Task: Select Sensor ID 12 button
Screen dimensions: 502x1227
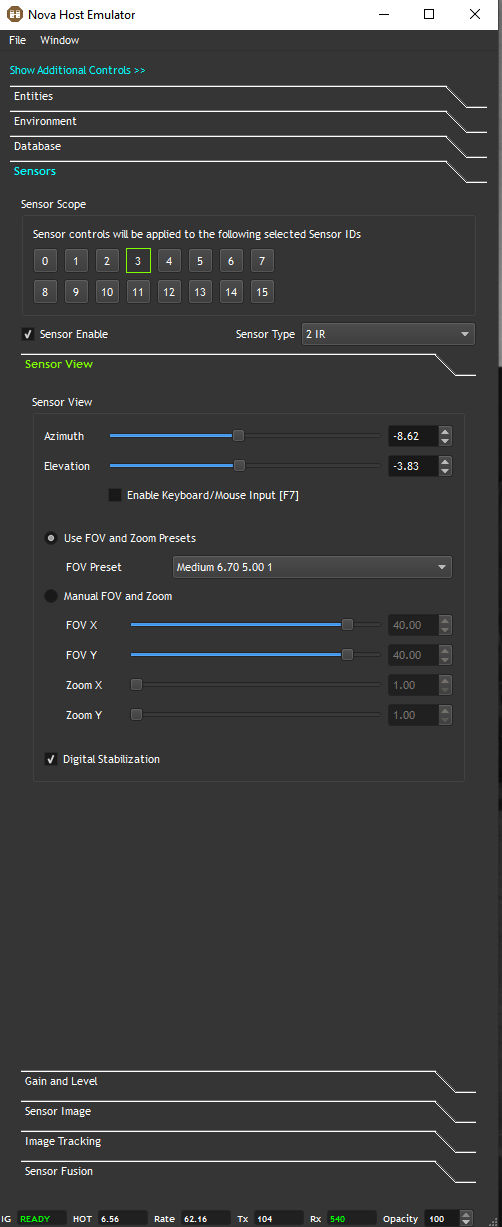Action: point(169,292)
